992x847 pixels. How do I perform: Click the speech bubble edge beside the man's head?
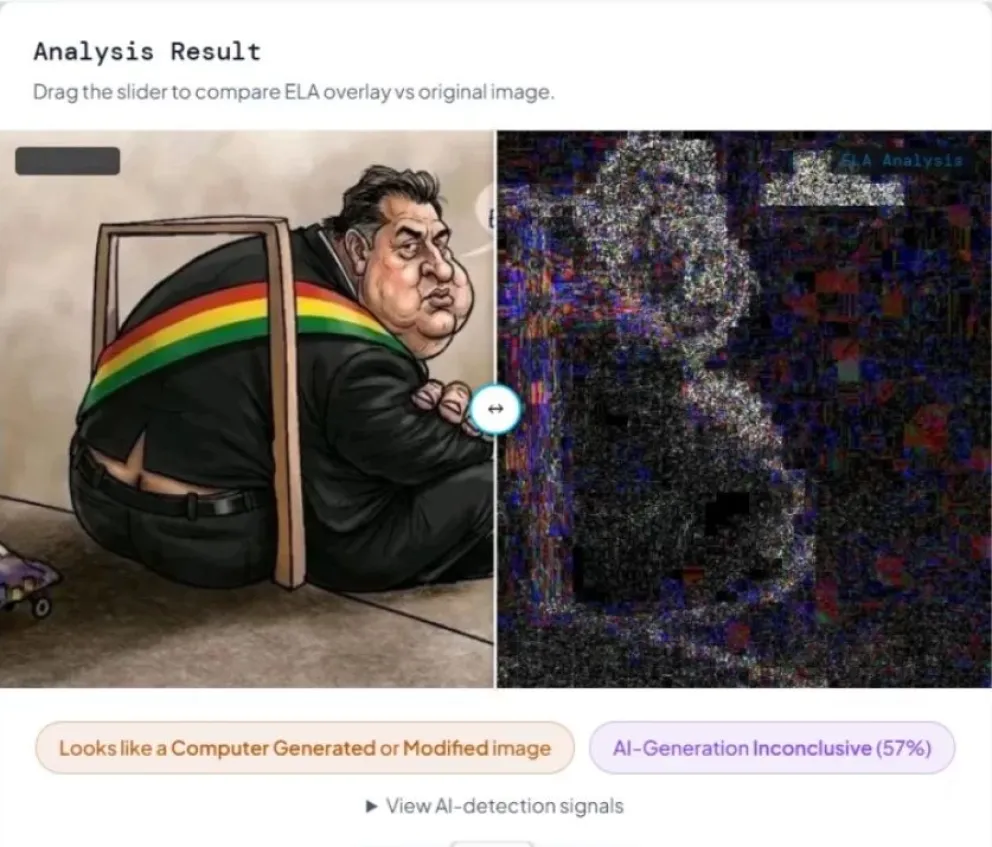[x=485, y=218]
